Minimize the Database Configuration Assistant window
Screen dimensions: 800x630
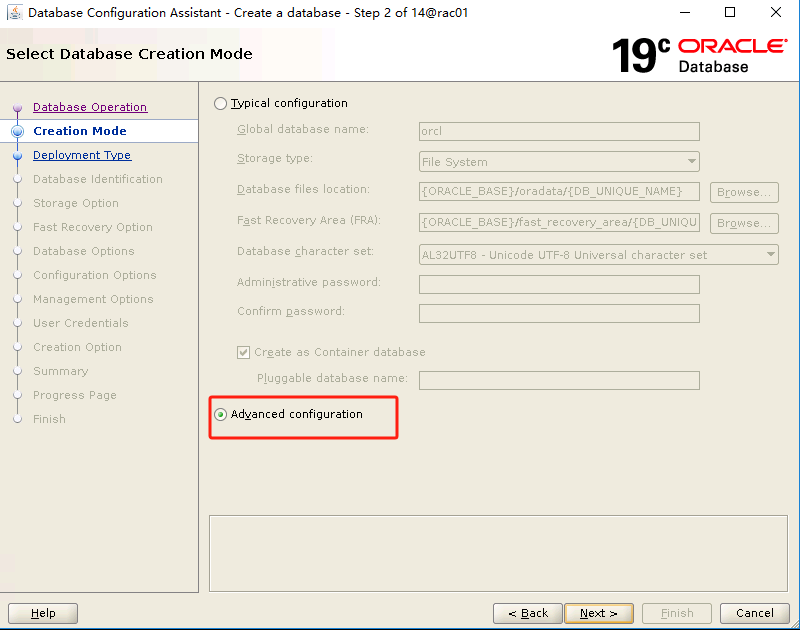pos(685,12)
